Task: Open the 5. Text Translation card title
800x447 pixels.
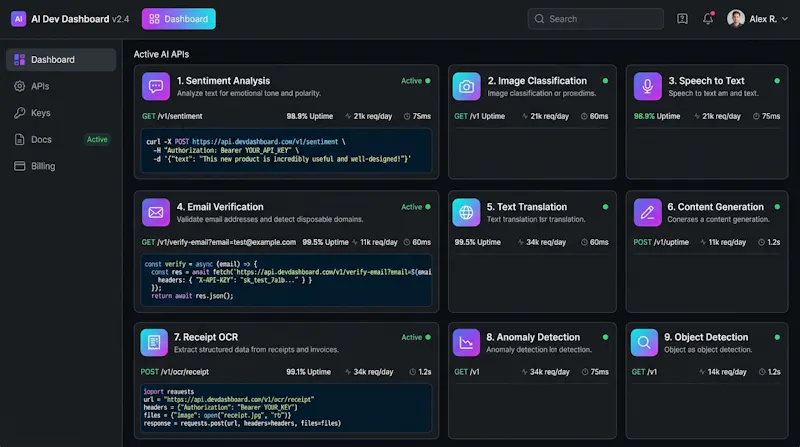Action: (527, 207)
